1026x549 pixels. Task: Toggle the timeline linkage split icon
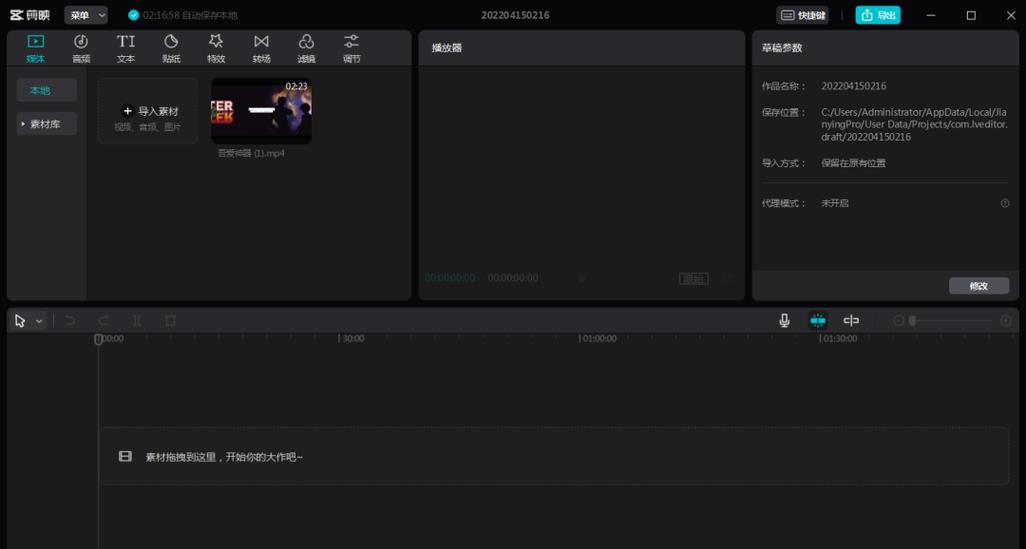tap(851, 320)
